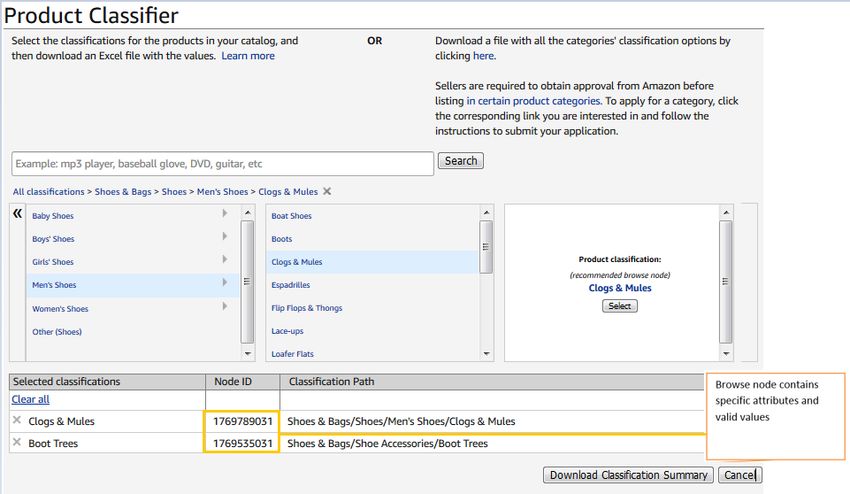Viewport: 850px width, 494px height.
Task: Go to All classifications breadcrumb
Action: click(x=49, y=192)
